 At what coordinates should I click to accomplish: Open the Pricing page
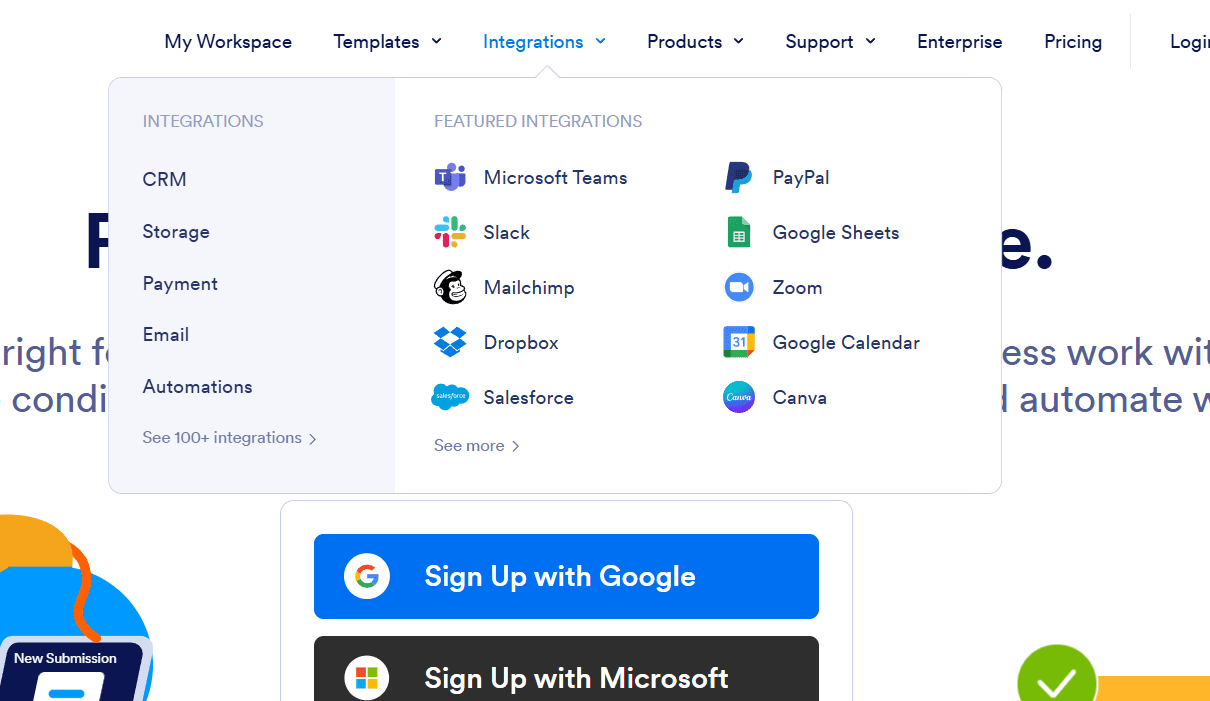[x=1073, y=41]
